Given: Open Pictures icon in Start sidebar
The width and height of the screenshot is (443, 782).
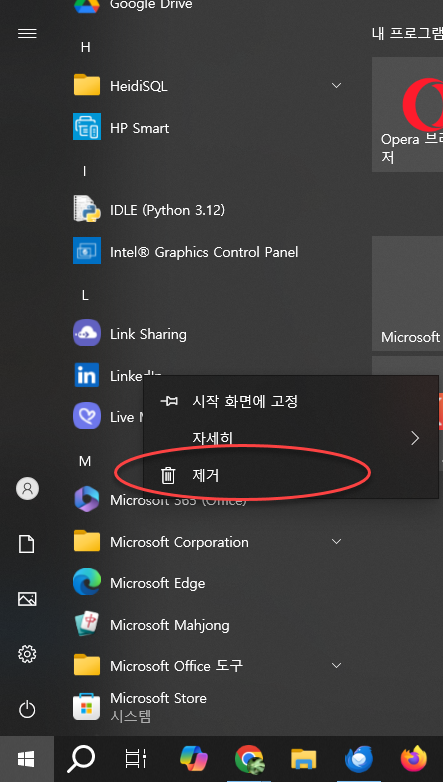Looking at the screenshot, I should click(27, 598).
